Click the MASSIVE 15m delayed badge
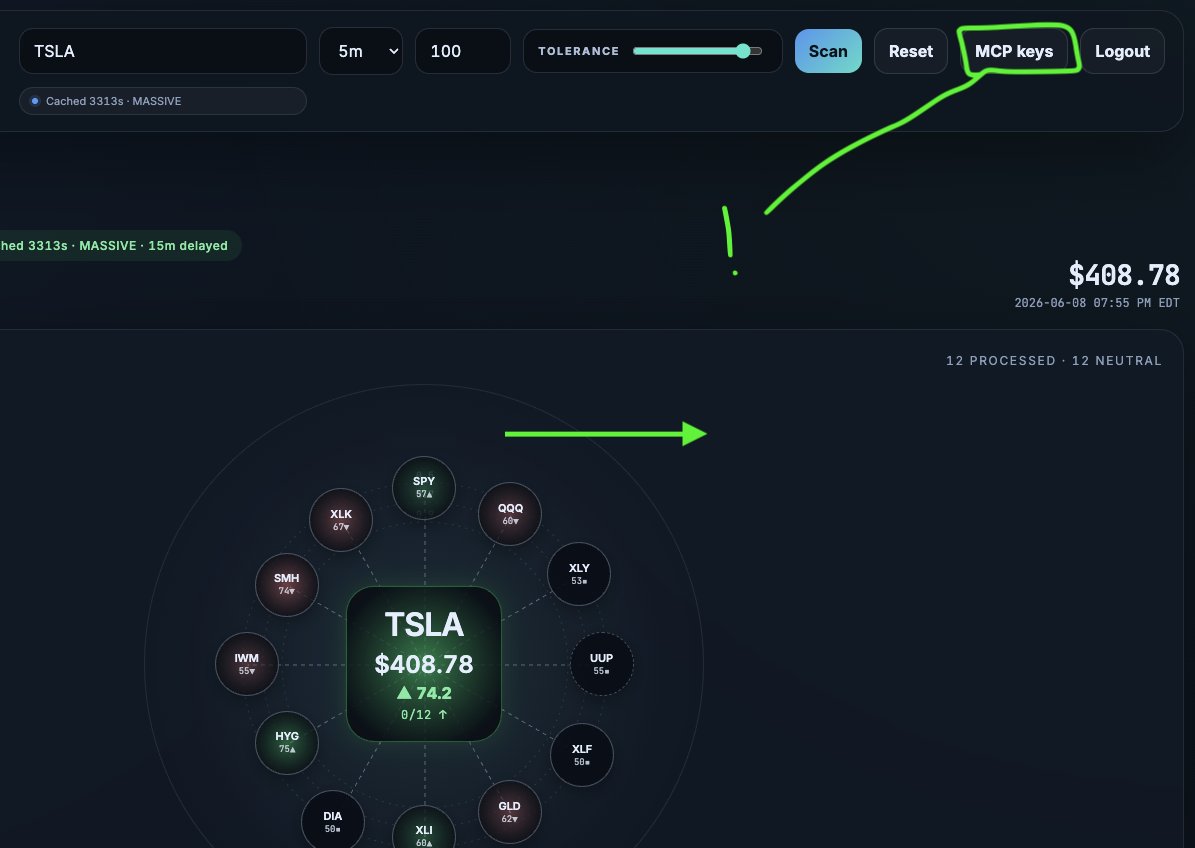 [118, 245]
